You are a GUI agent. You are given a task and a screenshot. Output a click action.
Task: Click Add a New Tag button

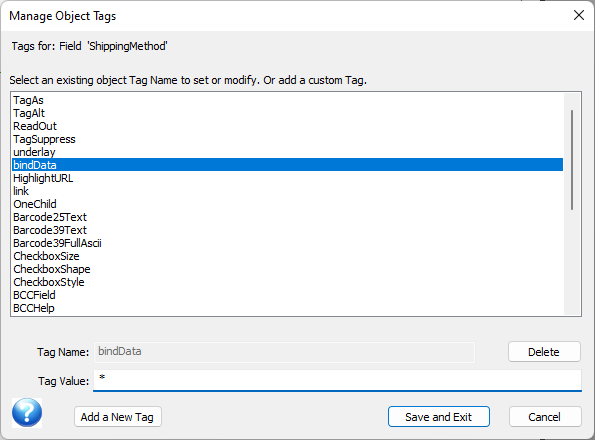(x=118, y=417)
